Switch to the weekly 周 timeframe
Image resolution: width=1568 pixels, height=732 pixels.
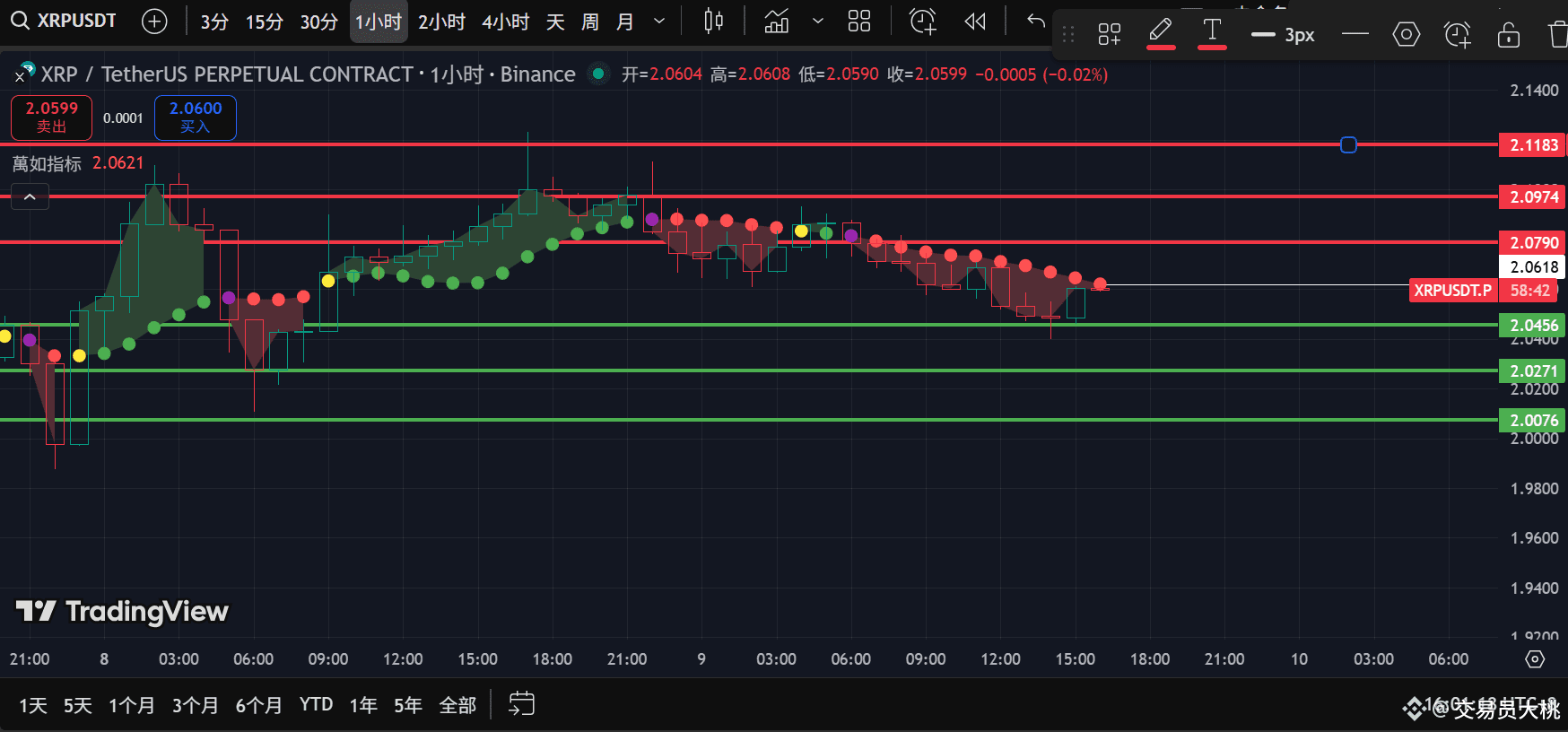pyautogui.click(x=589, y=22)
